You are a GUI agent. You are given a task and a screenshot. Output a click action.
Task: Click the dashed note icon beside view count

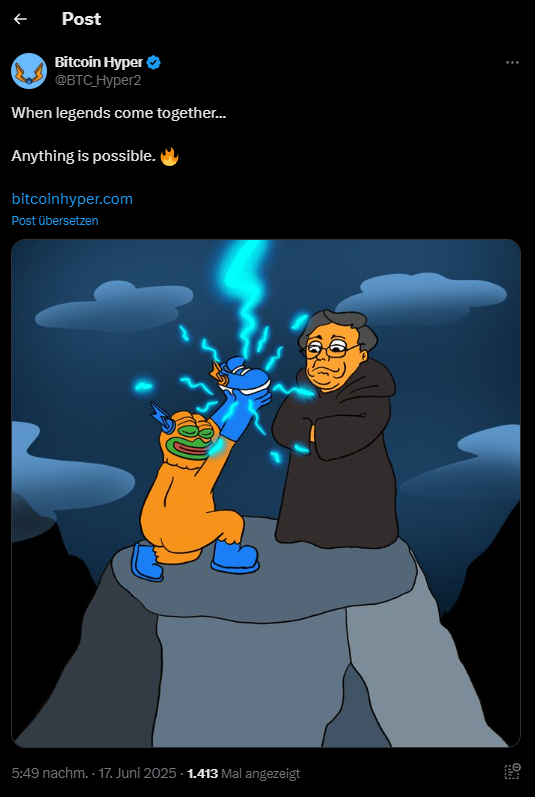[512, 771]
